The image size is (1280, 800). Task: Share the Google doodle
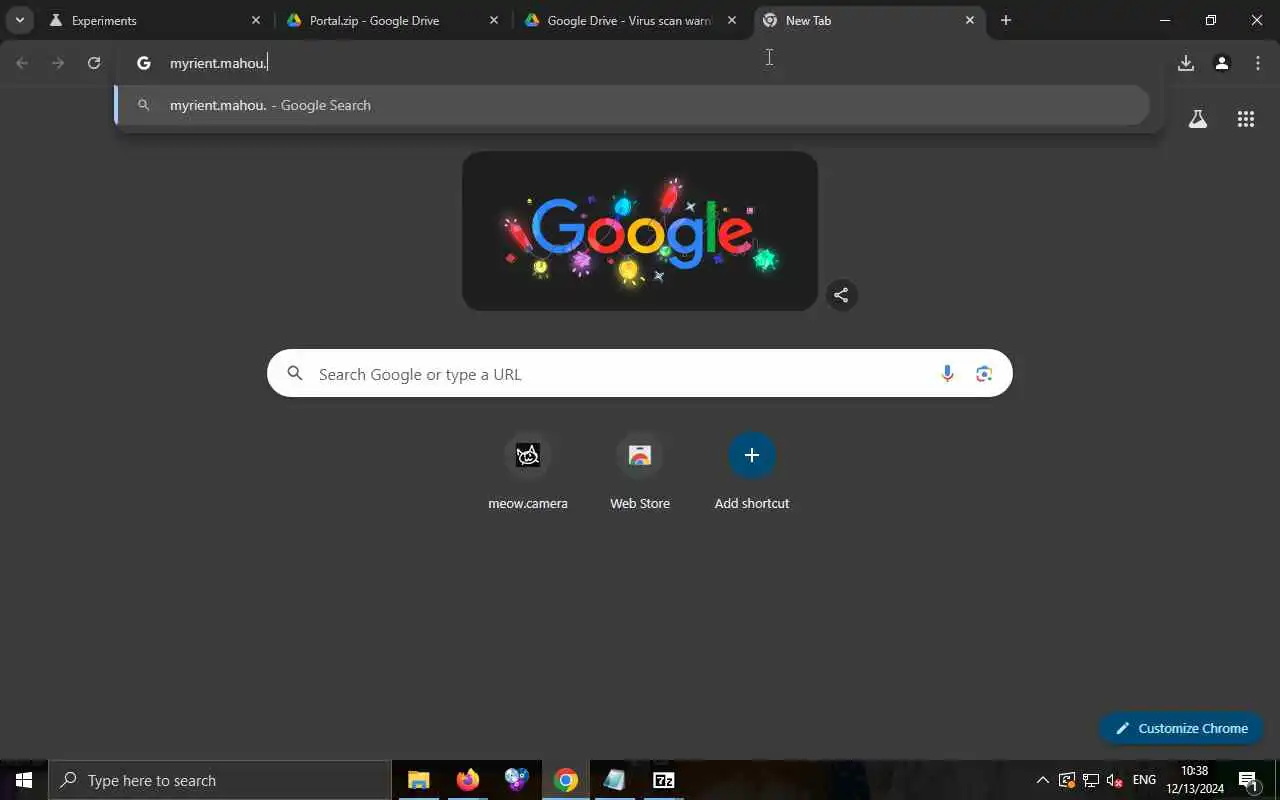842,295
